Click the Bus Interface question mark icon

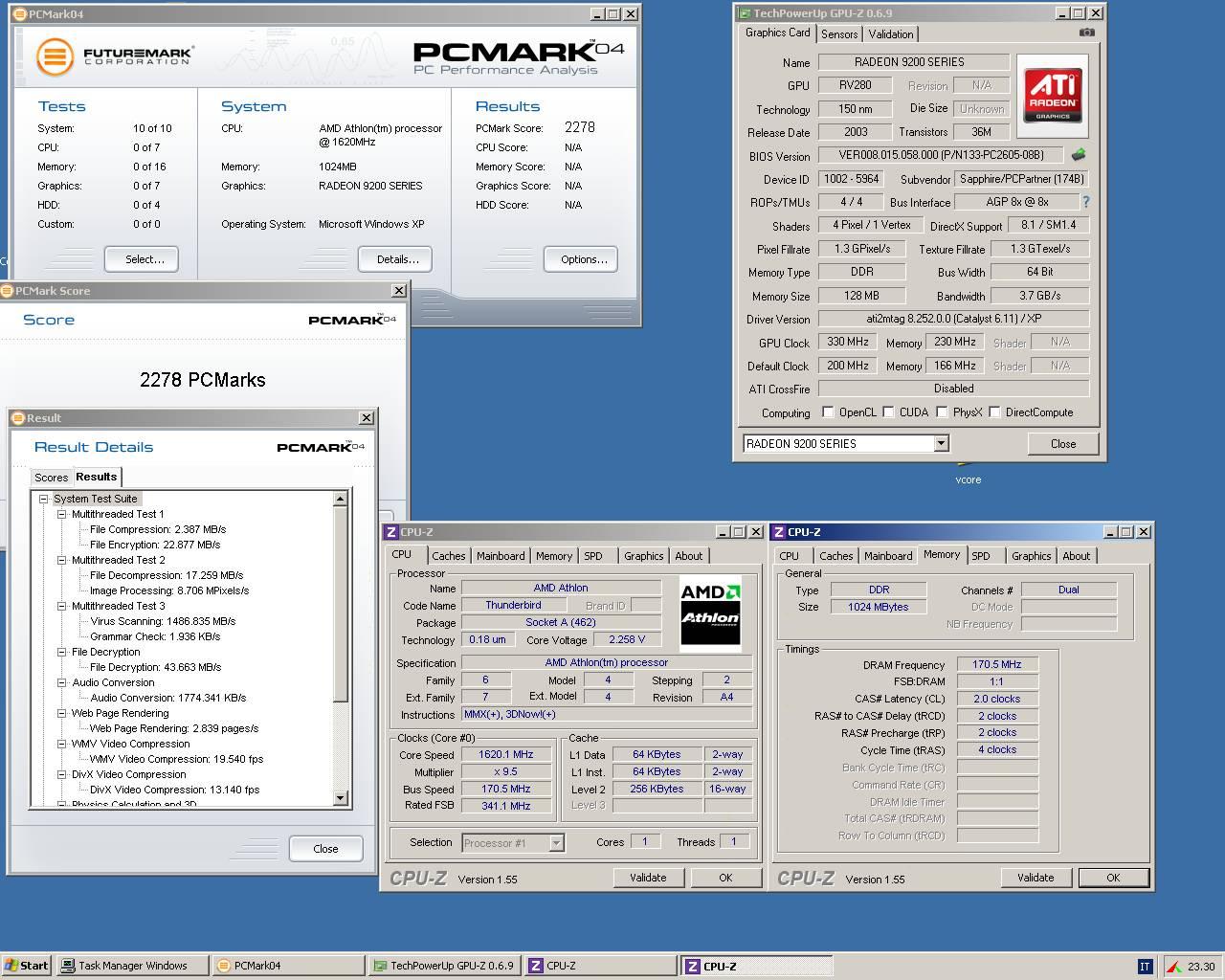(1085, 202)
